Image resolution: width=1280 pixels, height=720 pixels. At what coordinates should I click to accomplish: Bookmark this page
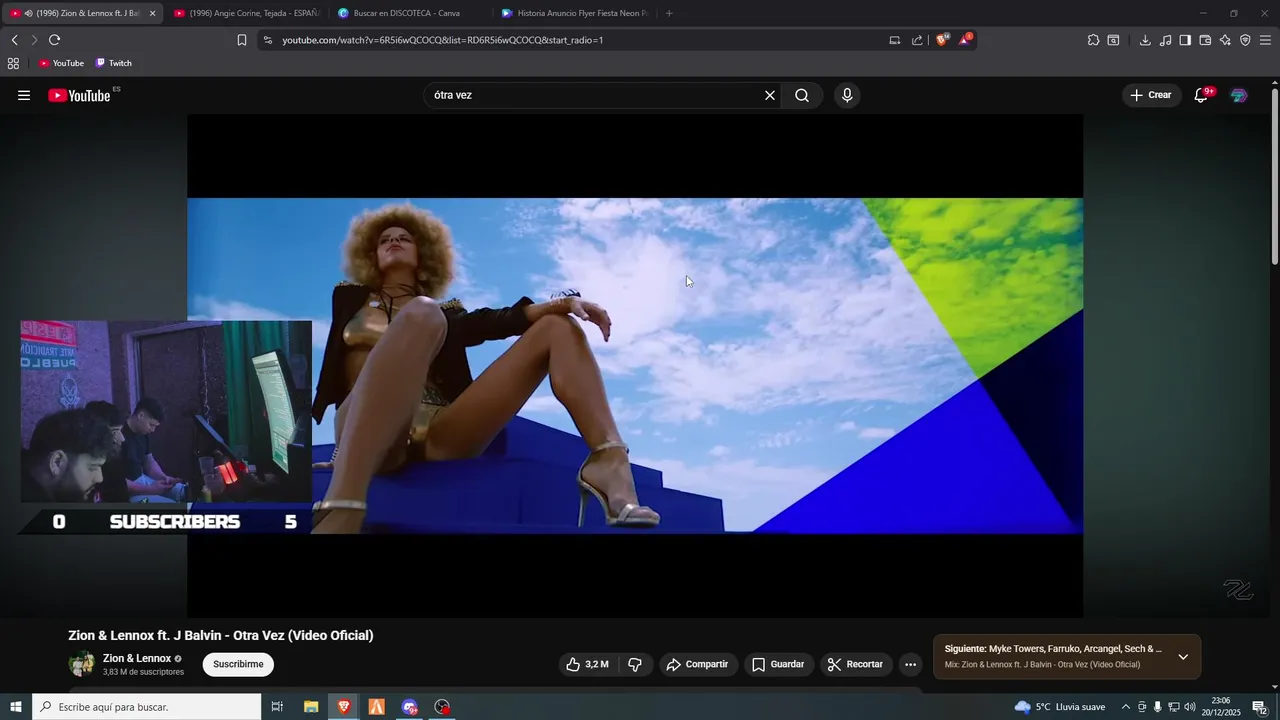point(242,40)
